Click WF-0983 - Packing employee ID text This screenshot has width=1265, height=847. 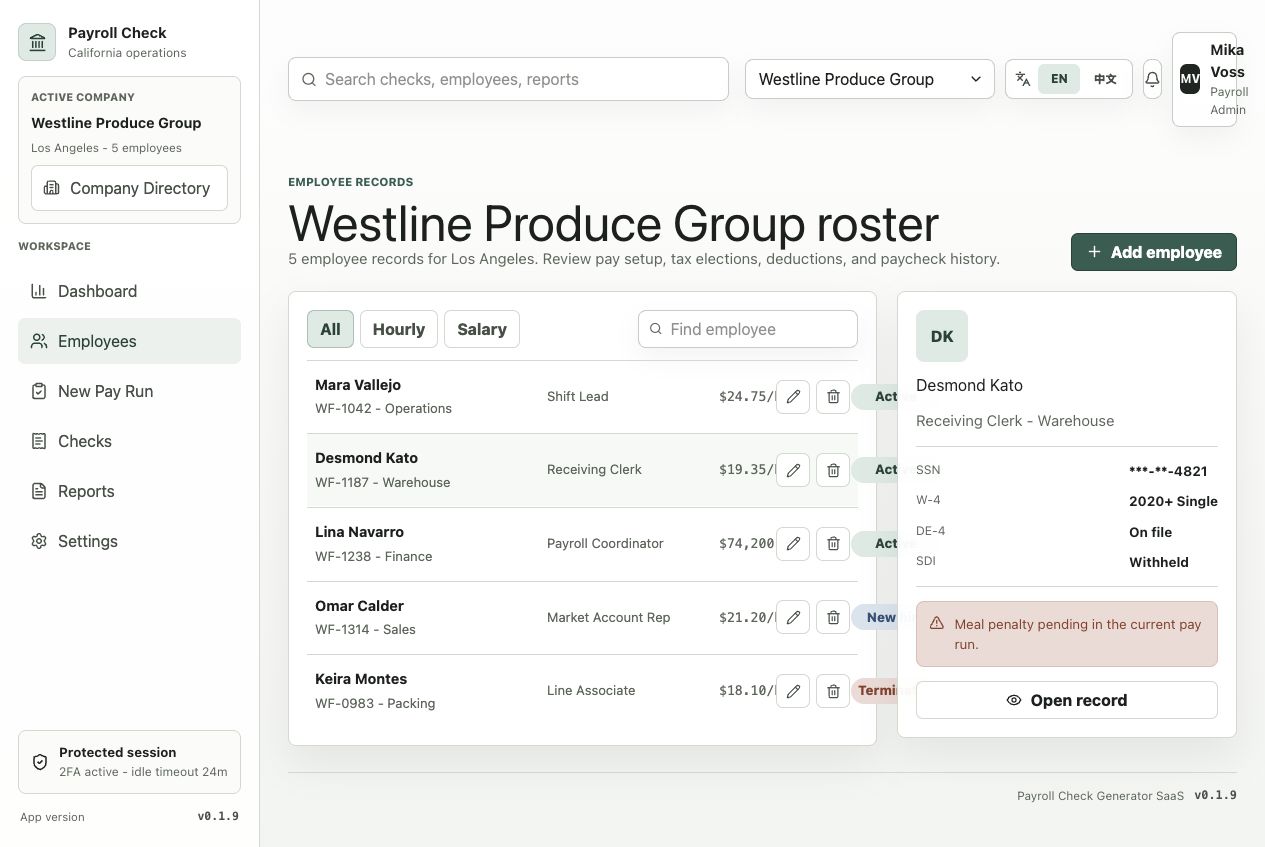coord(375,704)
